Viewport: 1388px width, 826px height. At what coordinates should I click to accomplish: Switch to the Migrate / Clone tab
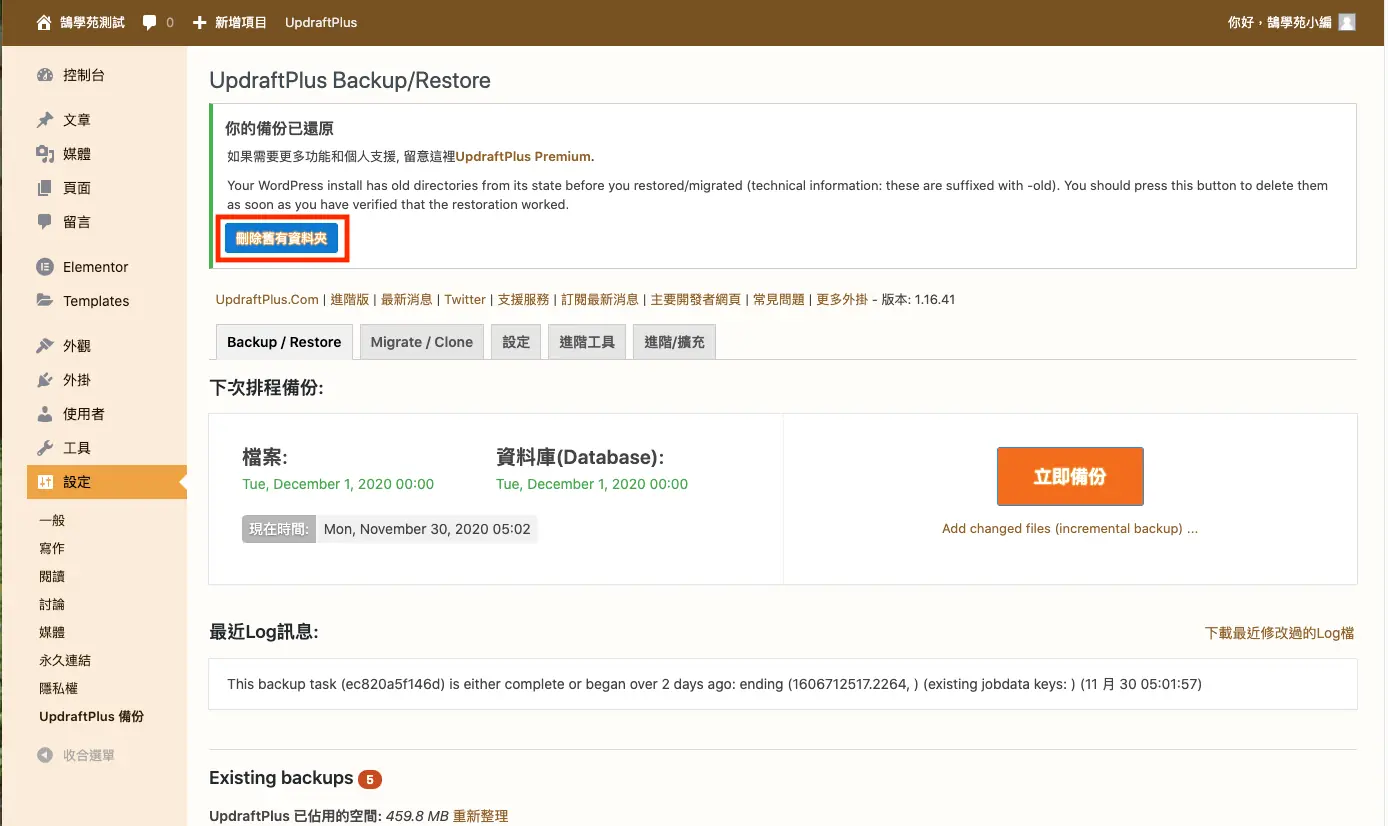tap(422, 342)
